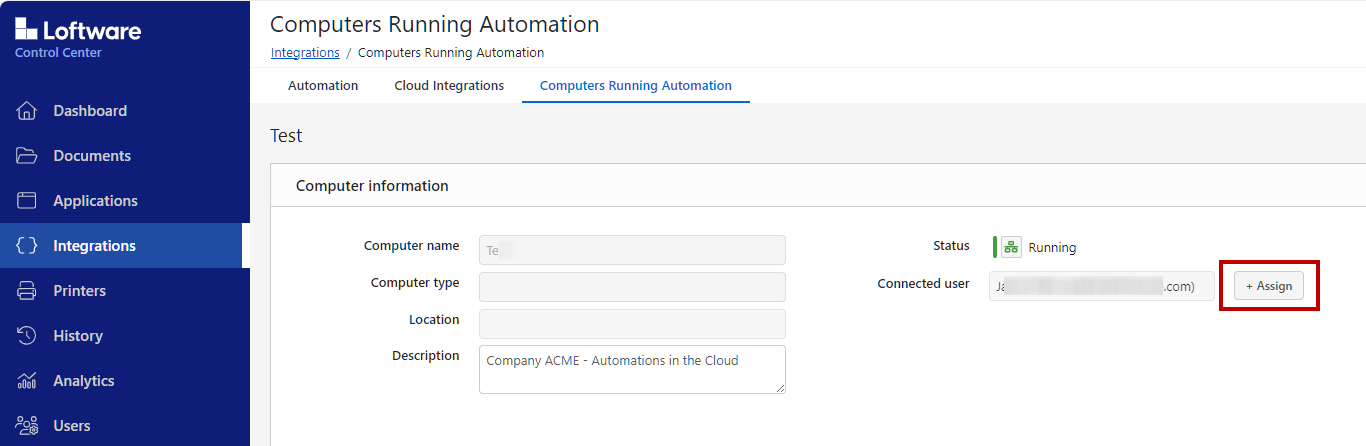Switch to the Automation tab
The height and width of the screenshot is (446, 1366).
point(323,86)
